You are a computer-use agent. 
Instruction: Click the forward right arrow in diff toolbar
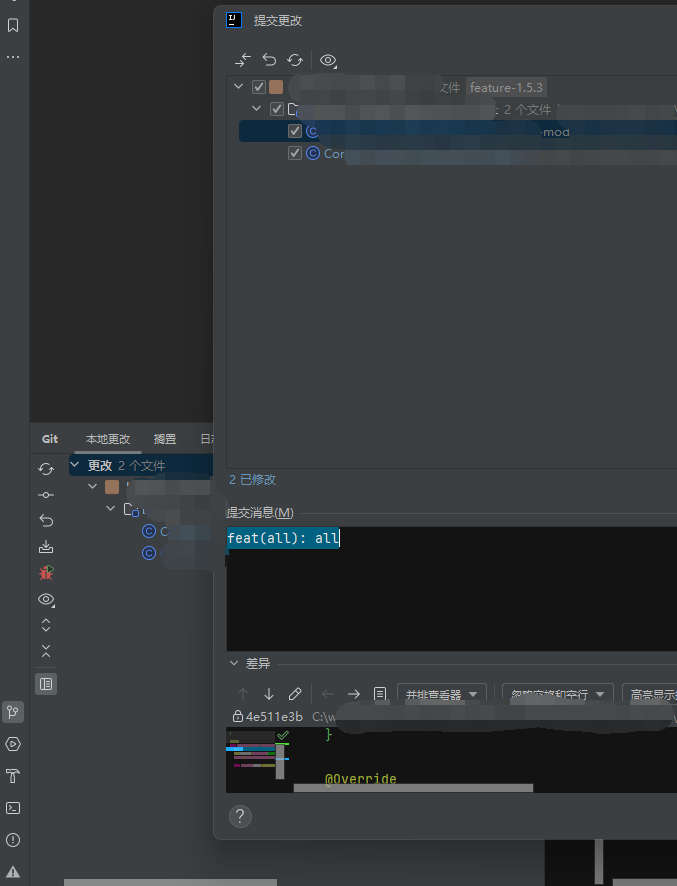(354, 694)
